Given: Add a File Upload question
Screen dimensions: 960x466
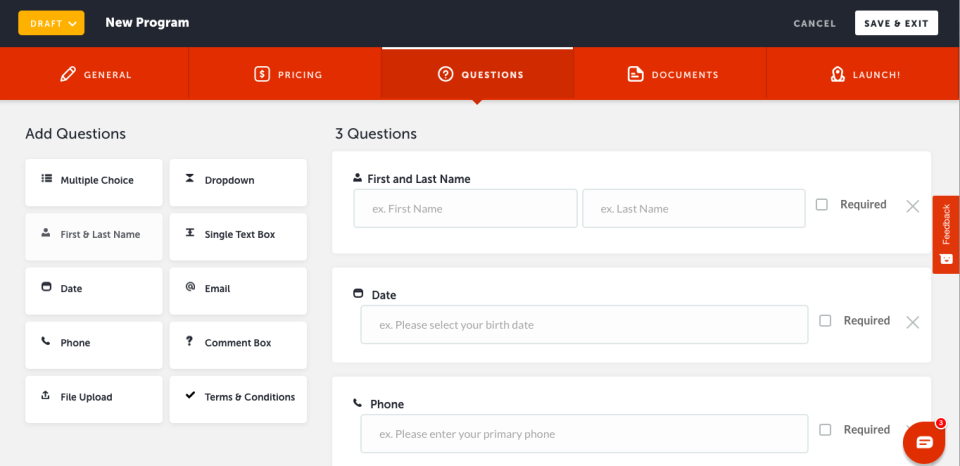Looking at the screenshot, I should pyautogui.click(x=94, y=399).
